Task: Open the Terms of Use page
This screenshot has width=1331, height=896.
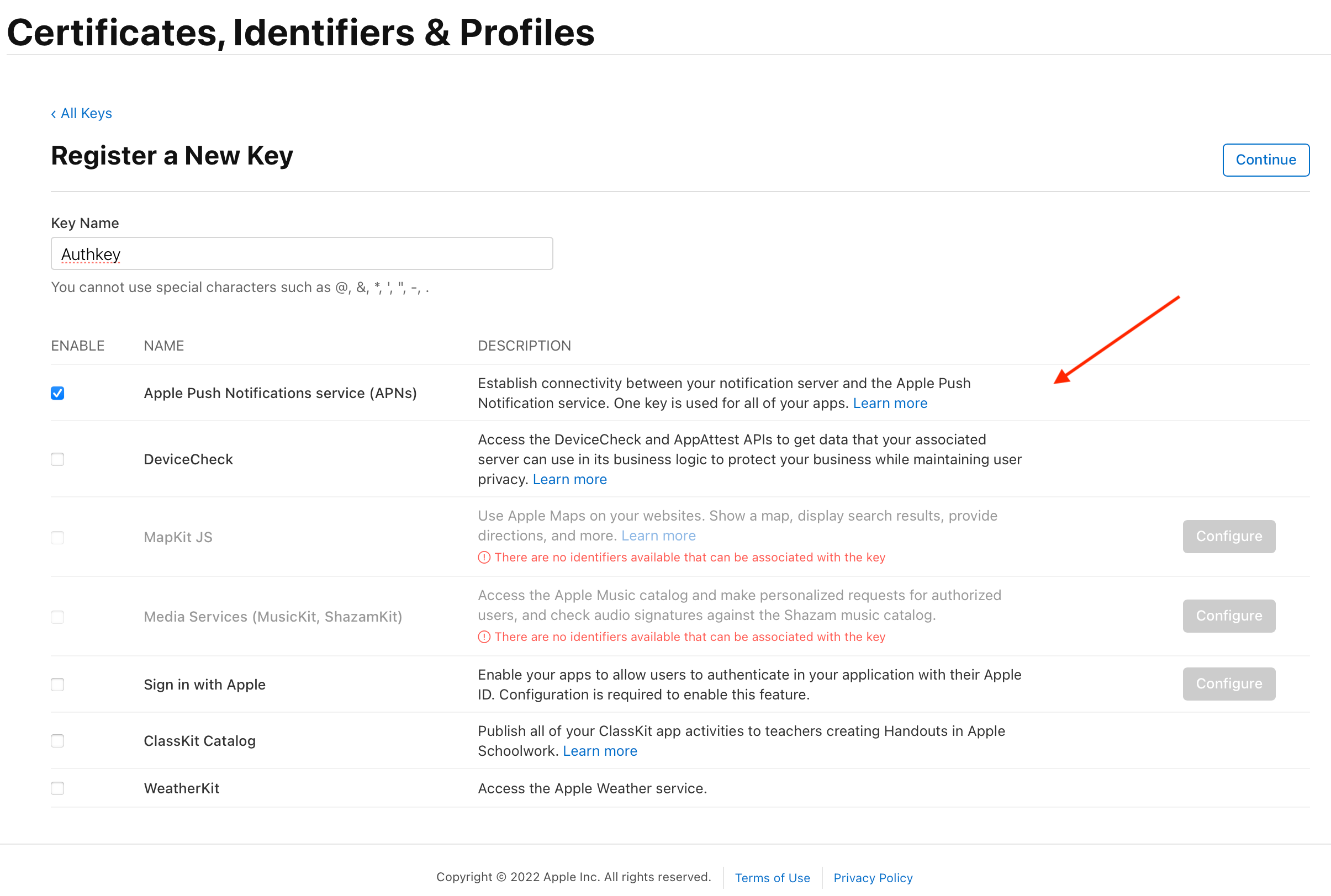Action: (772, 878)
